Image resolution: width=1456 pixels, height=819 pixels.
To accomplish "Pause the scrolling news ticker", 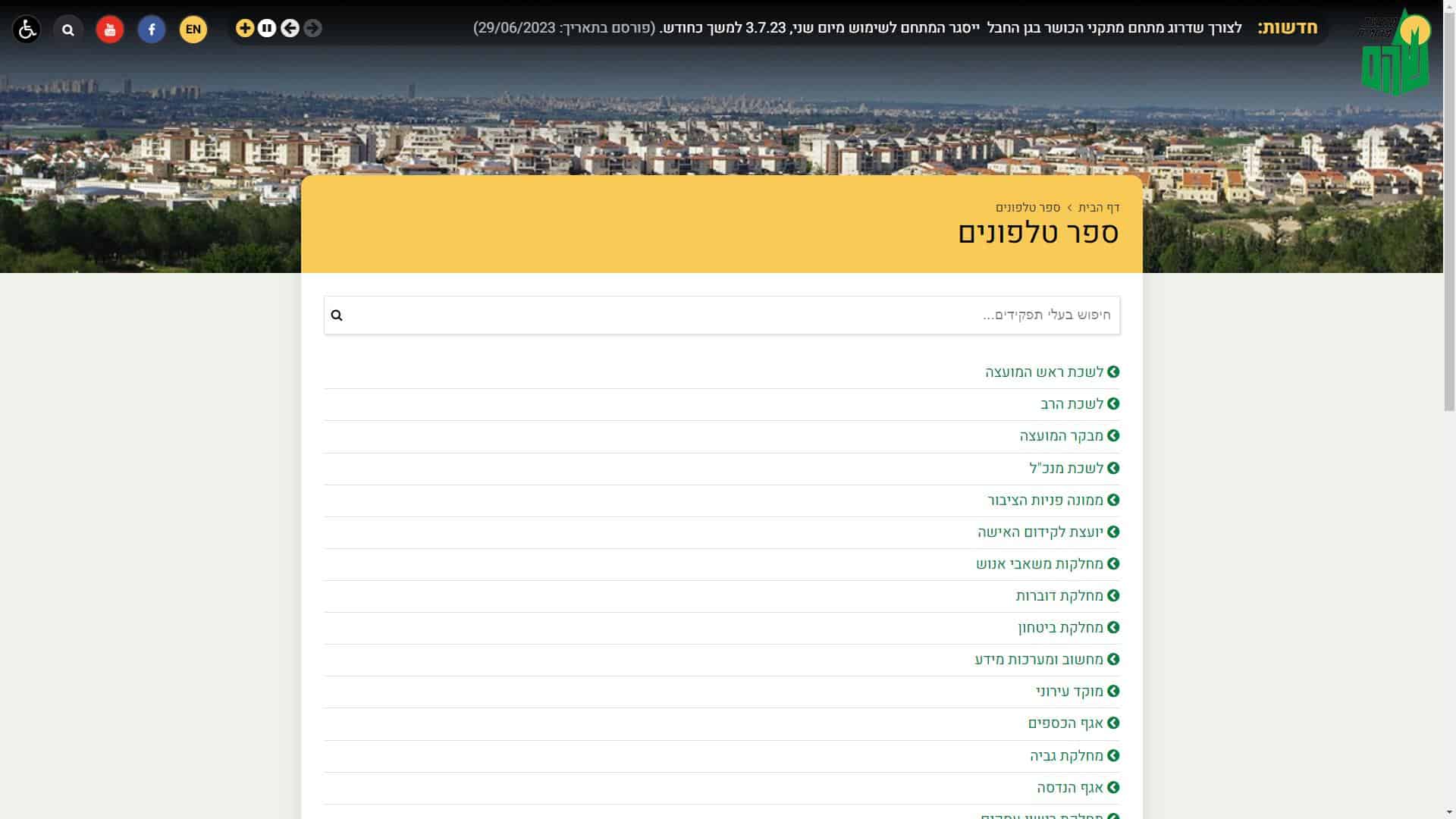I will click(267, 28).
